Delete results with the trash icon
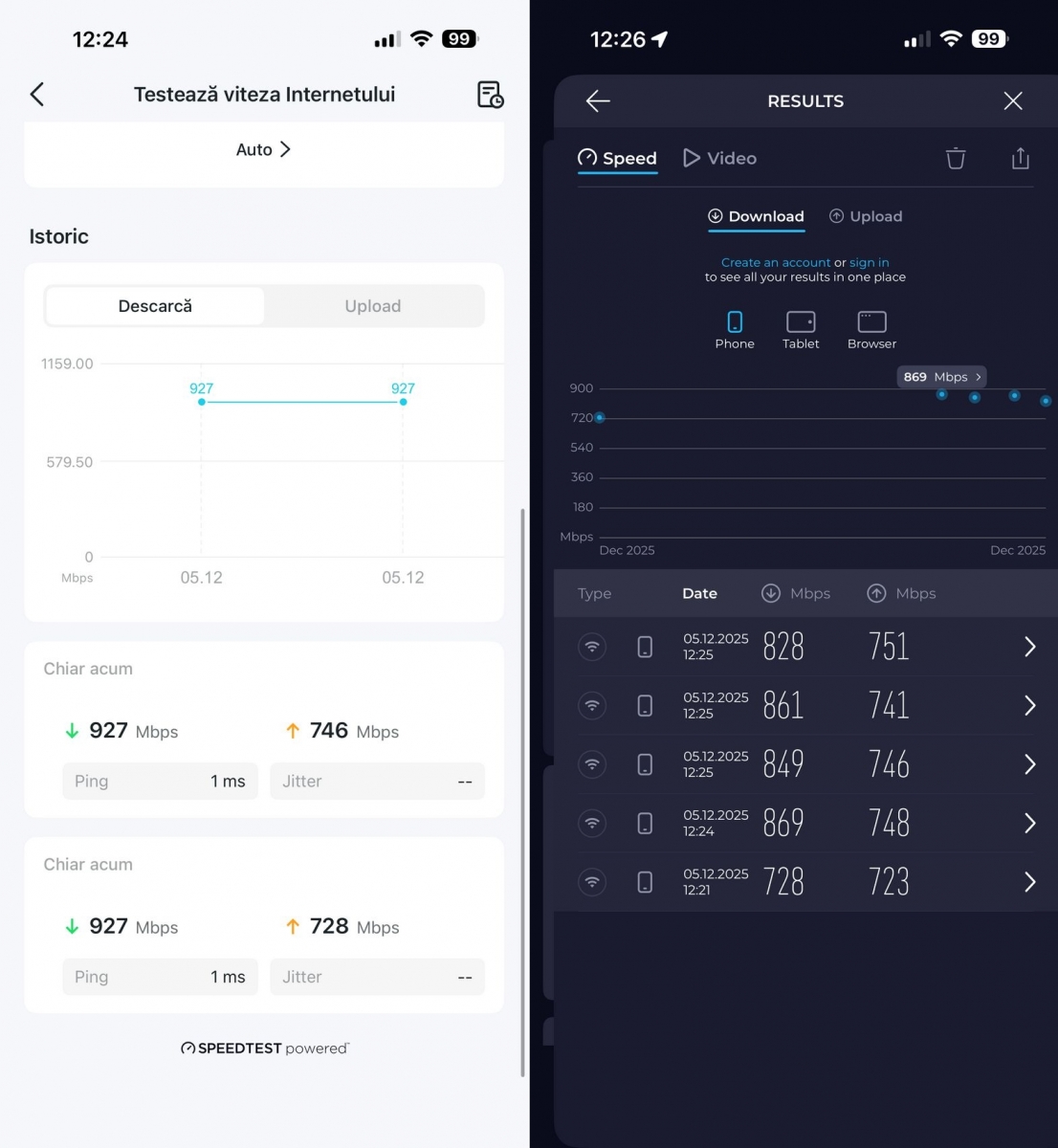 (955, 159)
